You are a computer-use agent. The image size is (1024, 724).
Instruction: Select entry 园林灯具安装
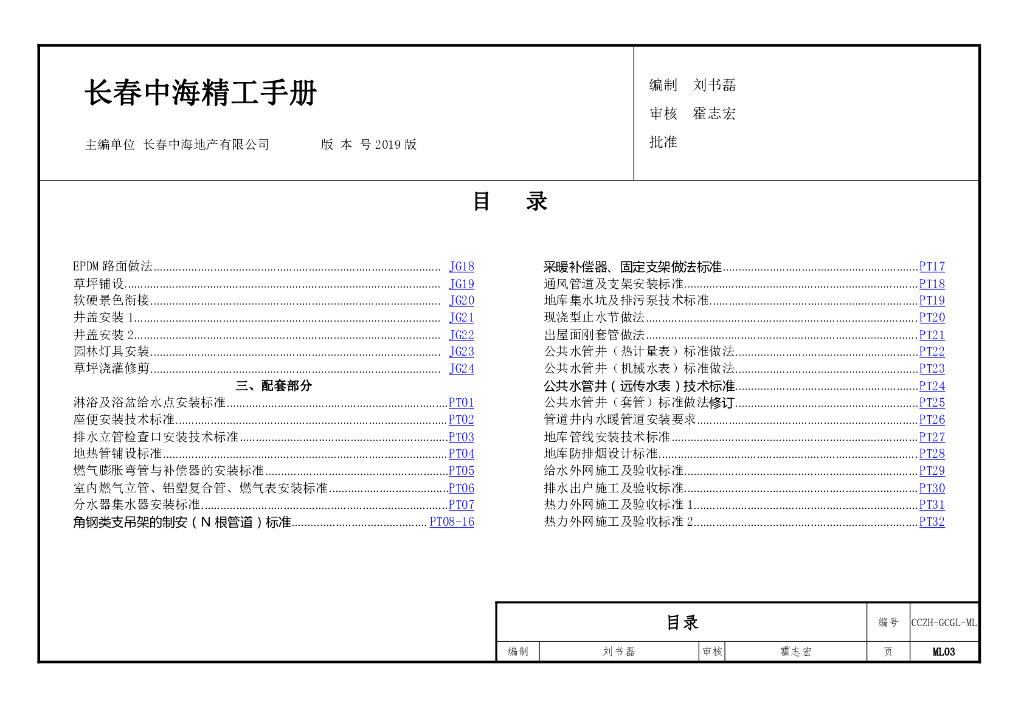pyautogui.click(x=111, y=351)
